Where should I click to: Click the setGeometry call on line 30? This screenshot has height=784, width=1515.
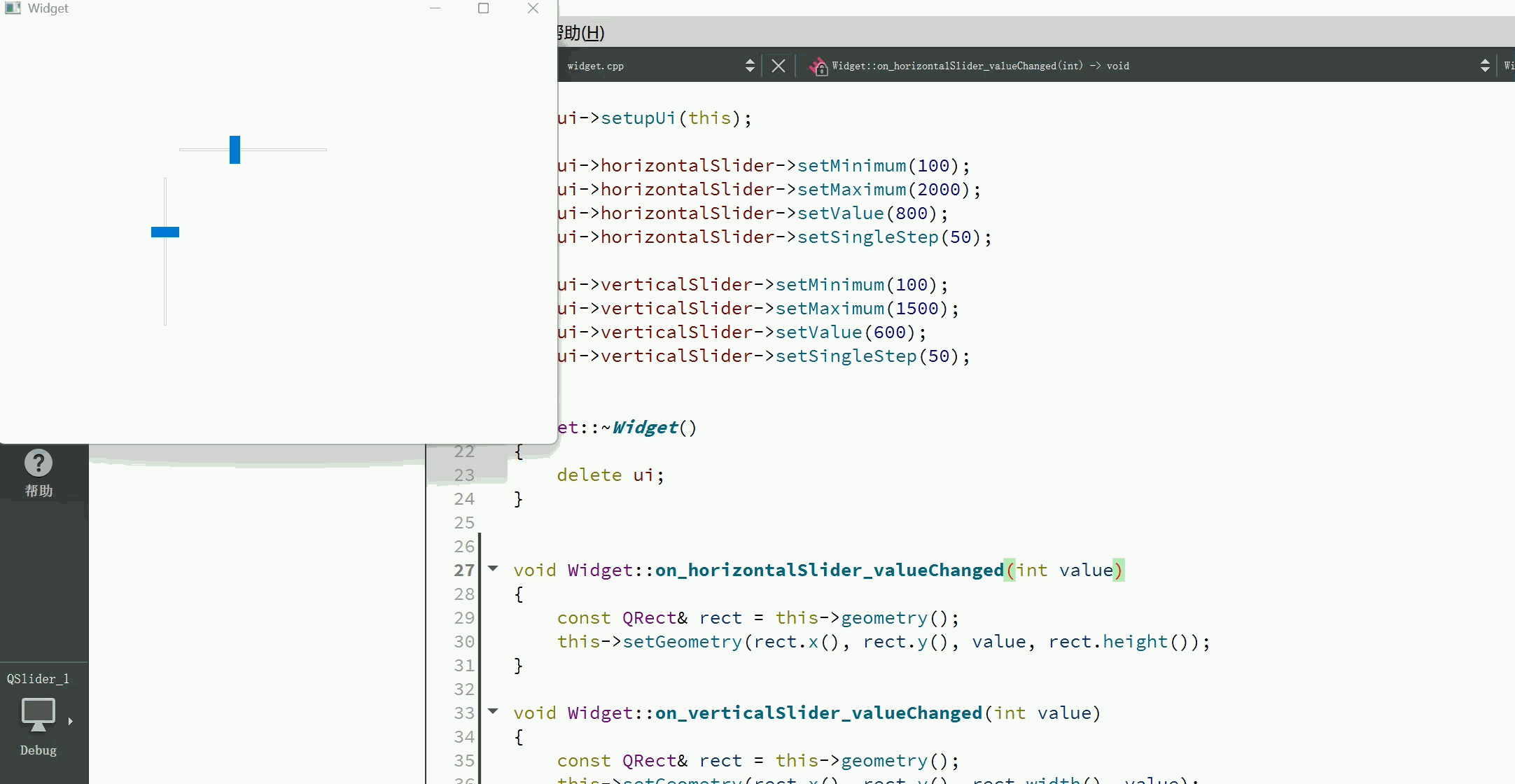point(682,642)
